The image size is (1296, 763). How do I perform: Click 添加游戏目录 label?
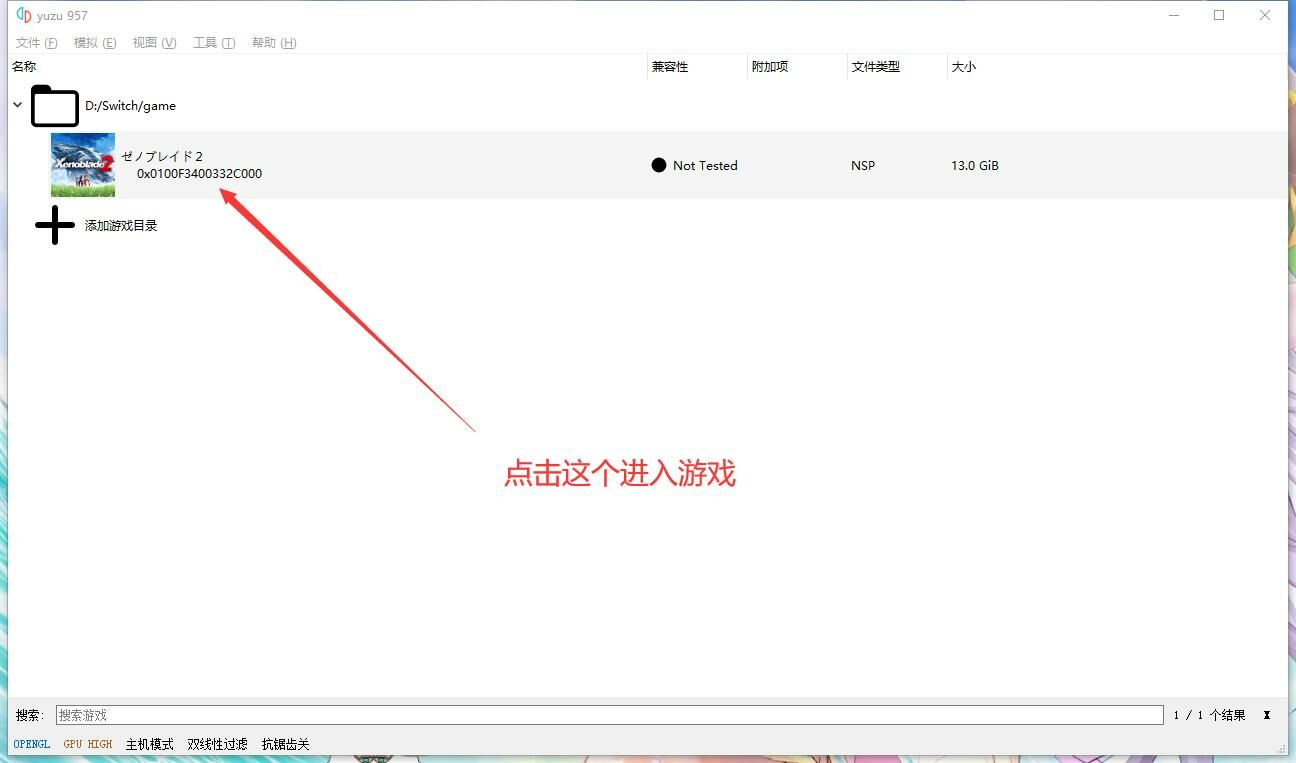(x=121, y=226)
